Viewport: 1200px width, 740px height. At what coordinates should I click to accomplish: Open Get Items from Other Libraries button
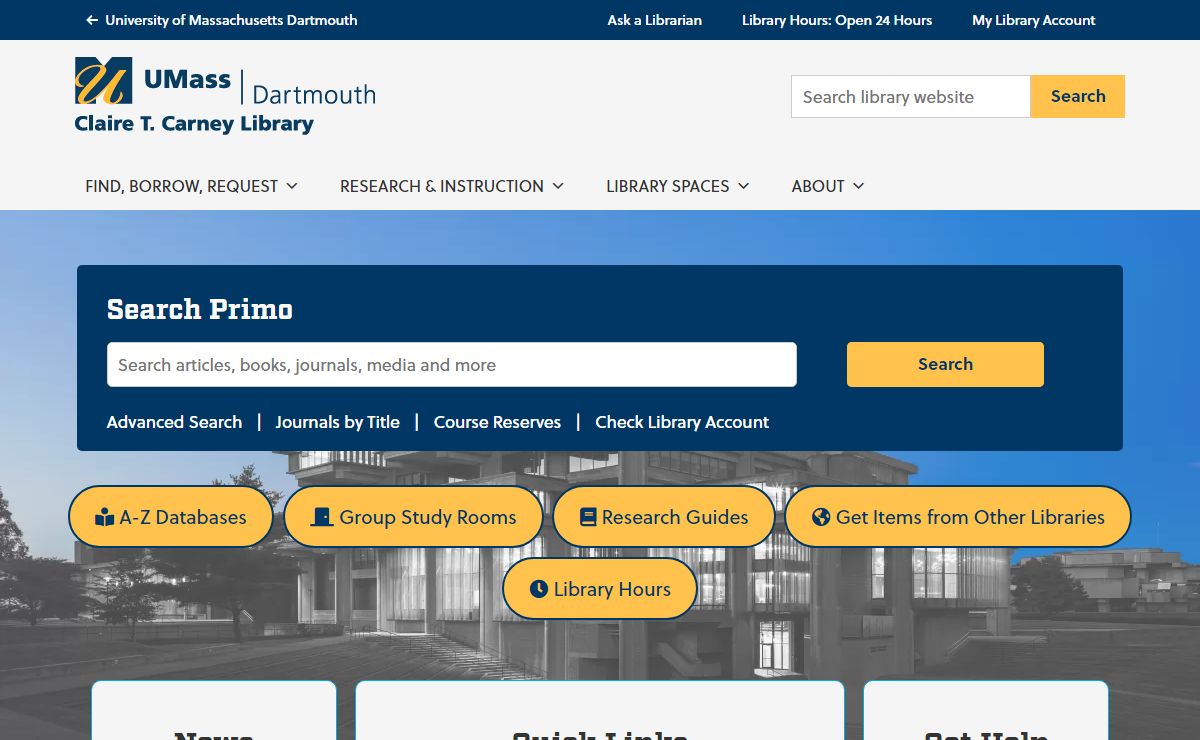(x=958, y=517)
